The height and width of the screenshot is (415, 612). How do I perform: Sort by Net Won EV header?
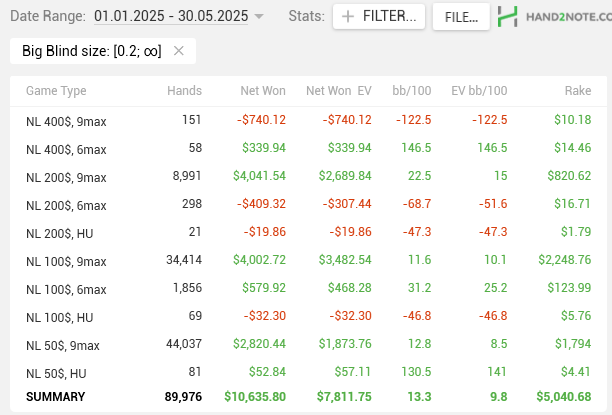pos(339,91)
